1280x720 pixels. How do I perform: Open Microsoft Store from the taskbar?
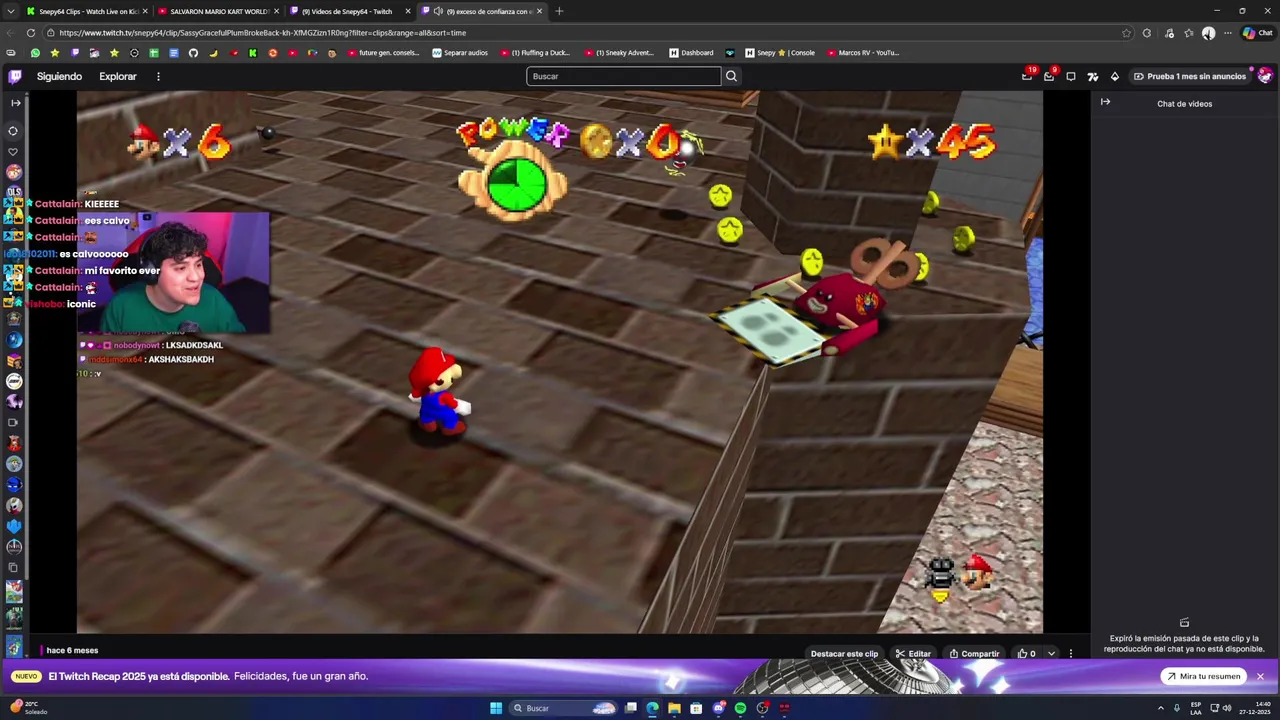click(x=696, y=708)
